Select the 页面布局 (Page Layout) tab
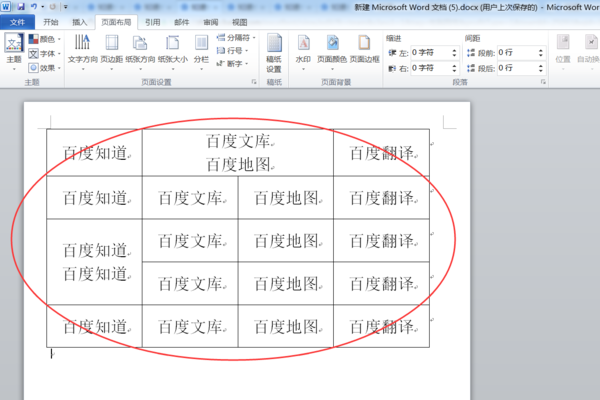The image size is (600, 400). [116, 22]
